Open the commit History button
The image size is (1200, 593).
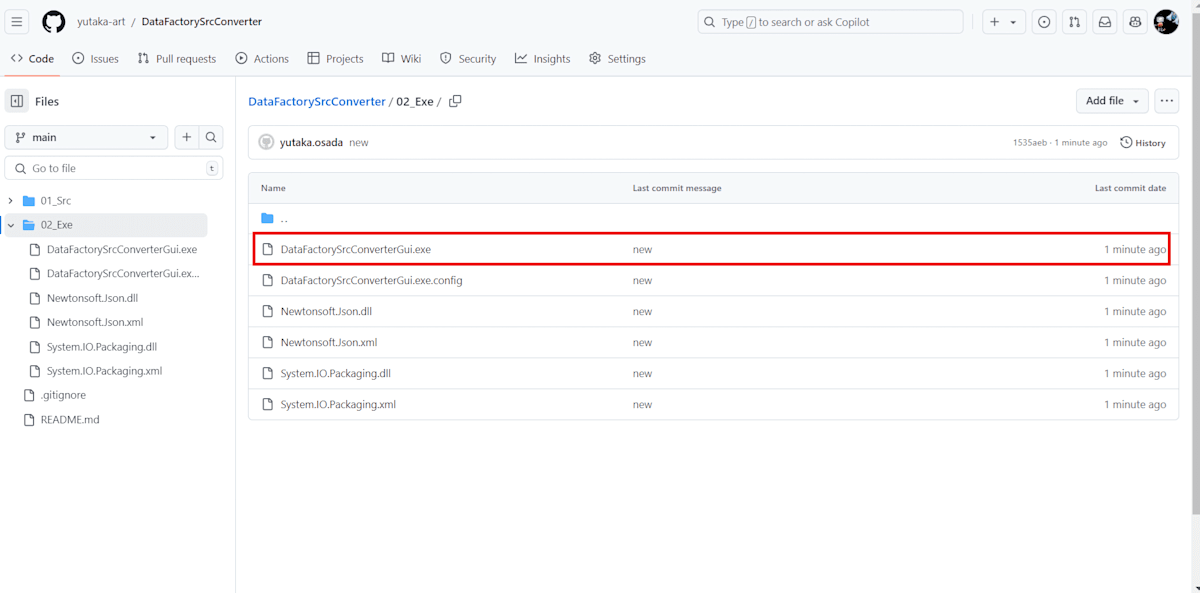click(x=1143, y=142)
